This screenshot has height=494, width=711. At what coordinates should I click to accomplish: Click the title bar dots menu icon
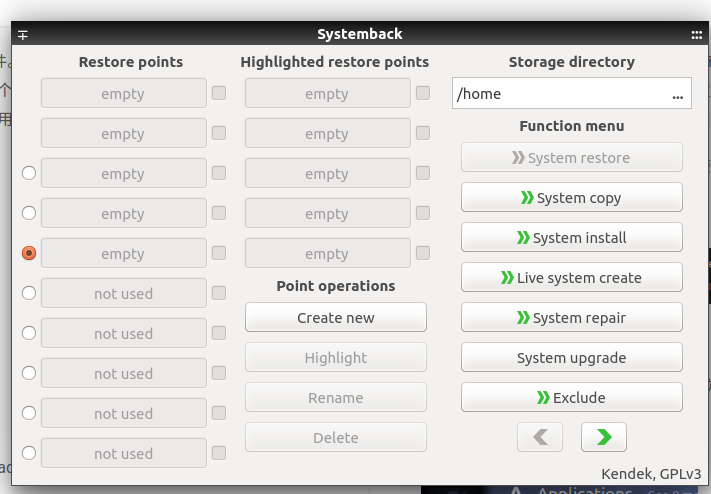tap(697, 35)
